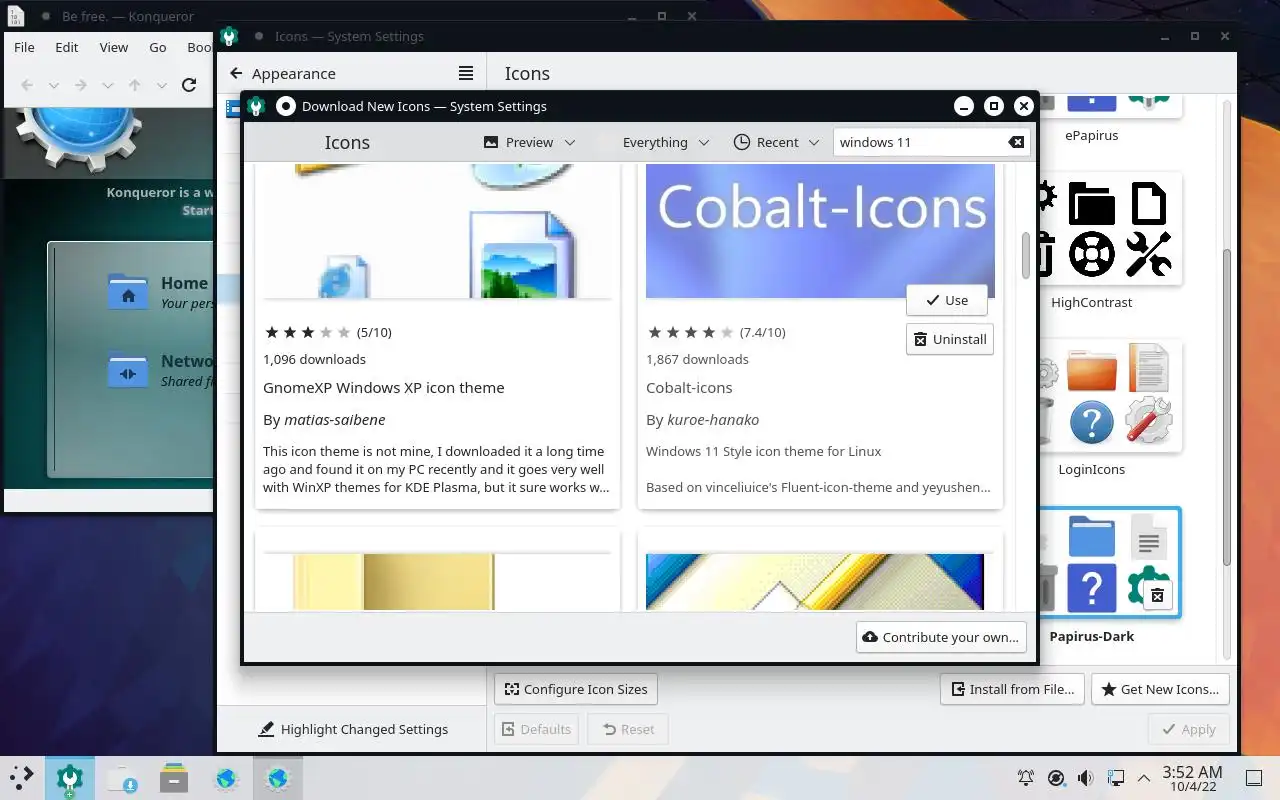The image size is (1280, 800).
Task: Uninstall the Cobalt-icons theme
Action: click(x=950, y=339)
